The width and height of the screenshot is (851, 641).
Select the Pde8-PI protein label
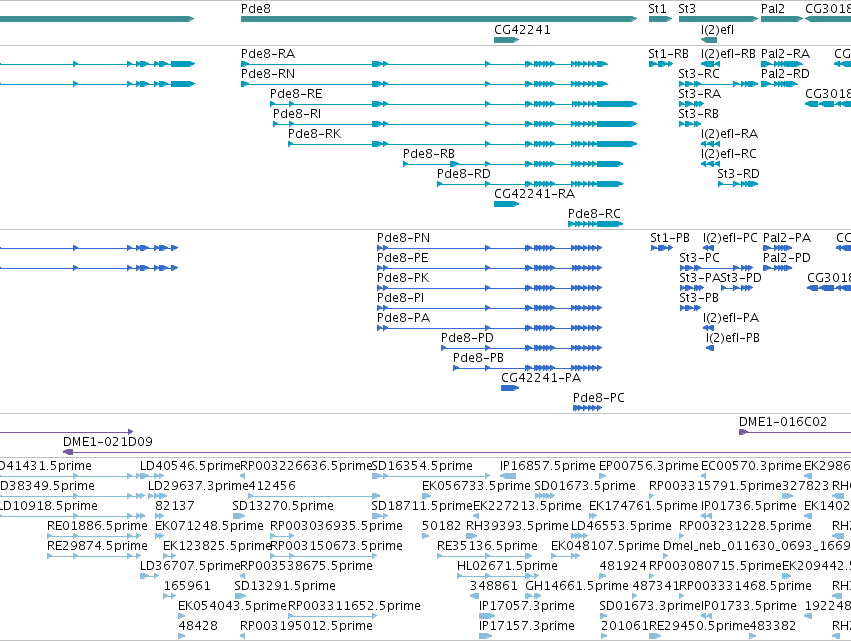(401, 298)
